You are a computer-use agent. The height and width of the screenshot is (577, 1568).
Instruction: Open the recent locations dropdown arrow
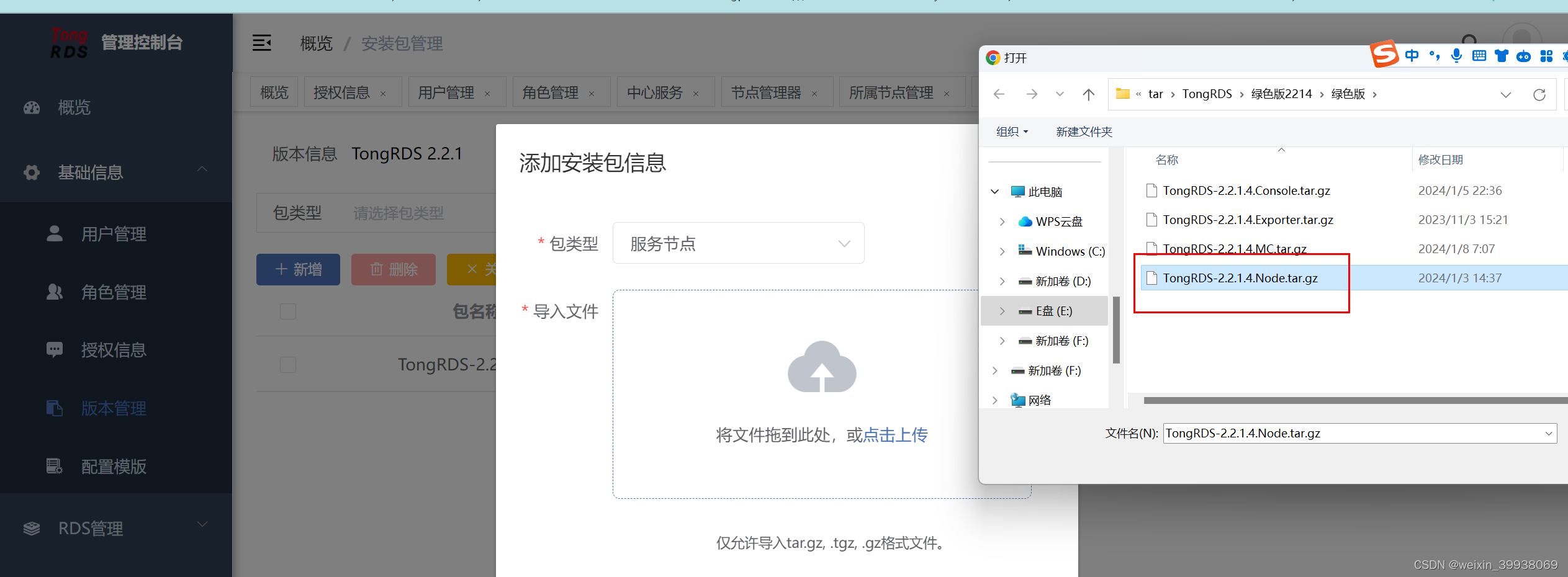point(1060,94)
